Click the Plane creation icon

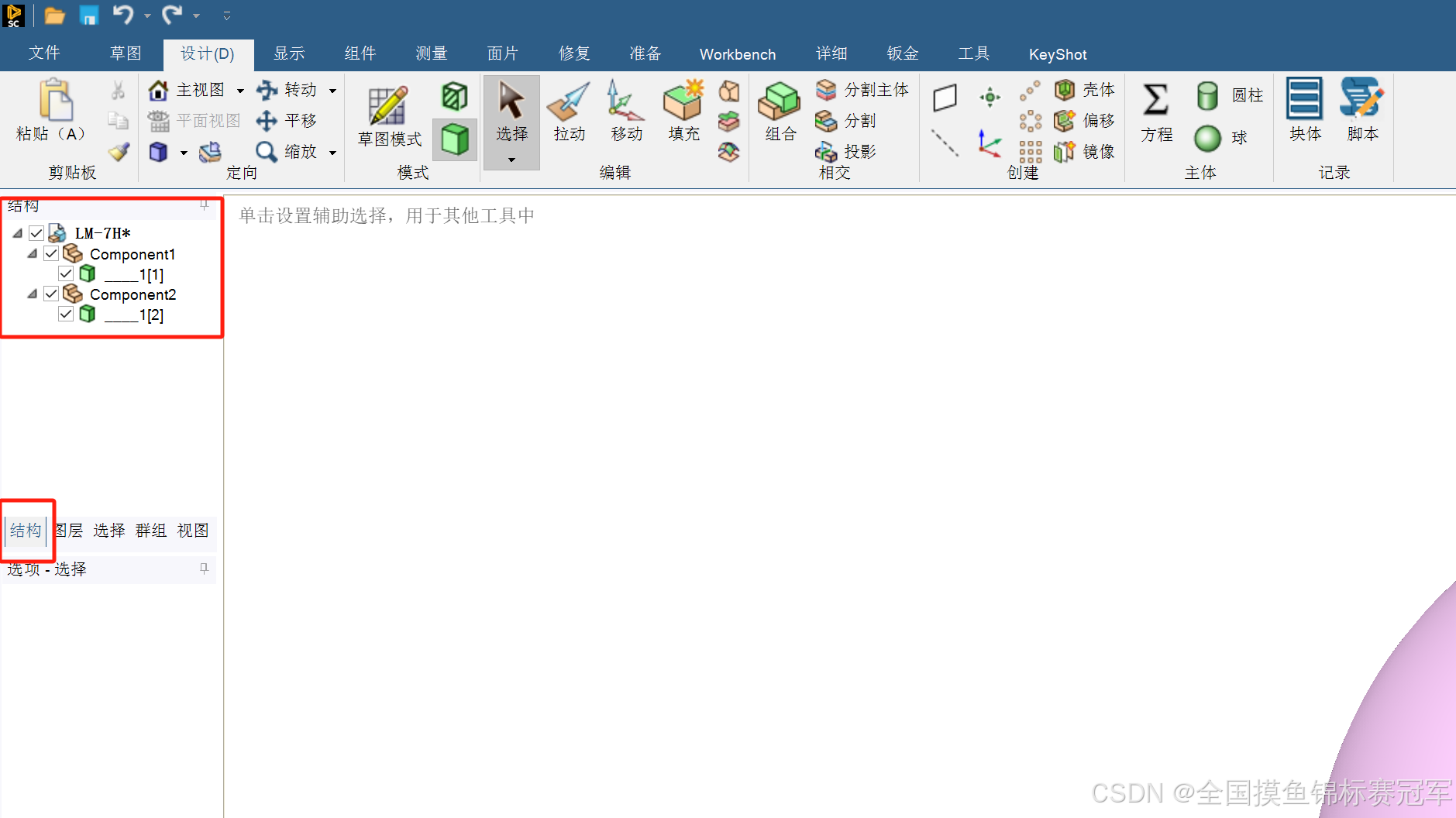pos(945,98)
